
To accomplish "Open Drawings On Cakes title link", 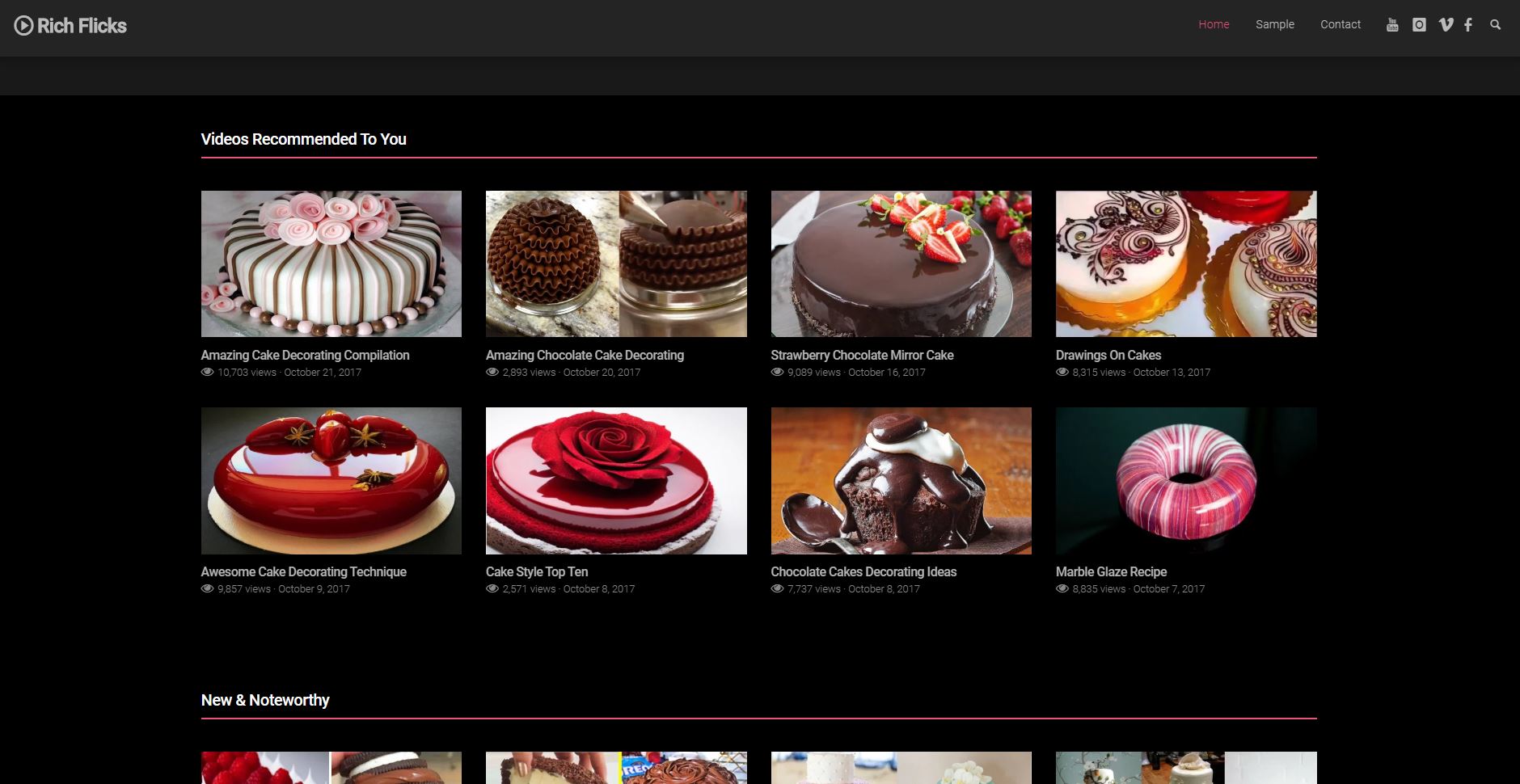I will (1108, 355).
